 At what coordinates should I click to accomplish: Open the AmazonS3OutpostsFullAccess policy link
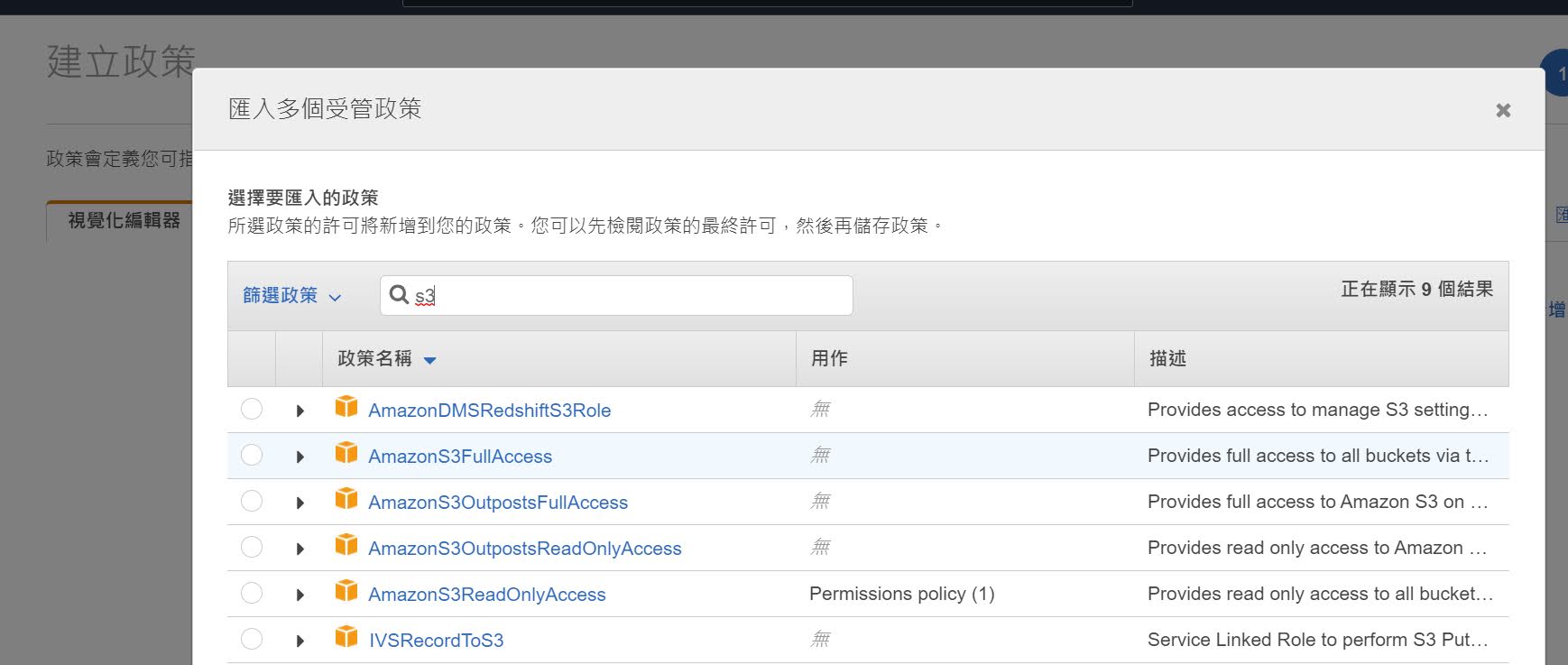498,503
